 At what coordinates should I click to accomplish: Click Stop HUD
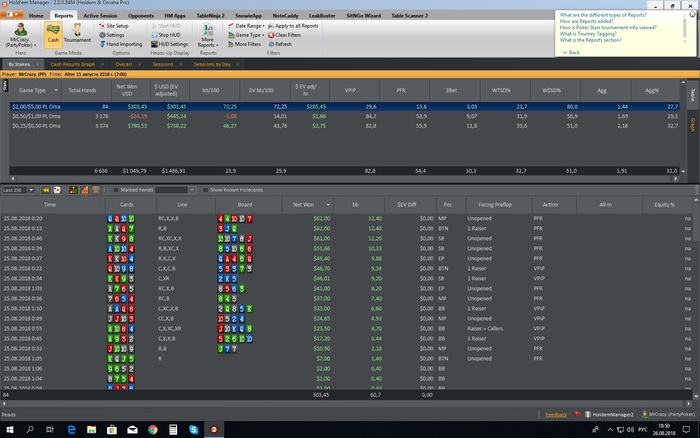166,35
